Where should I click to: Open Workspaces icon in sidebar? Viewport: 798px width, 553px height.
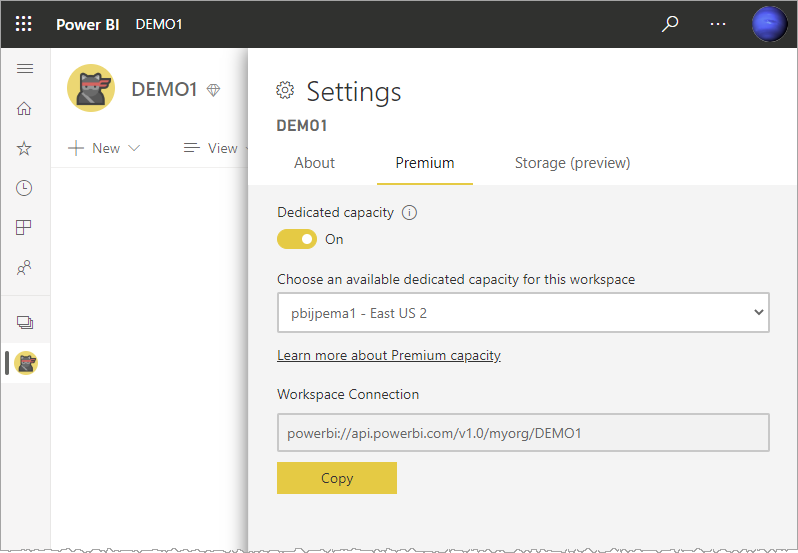[x=25, y=323]
